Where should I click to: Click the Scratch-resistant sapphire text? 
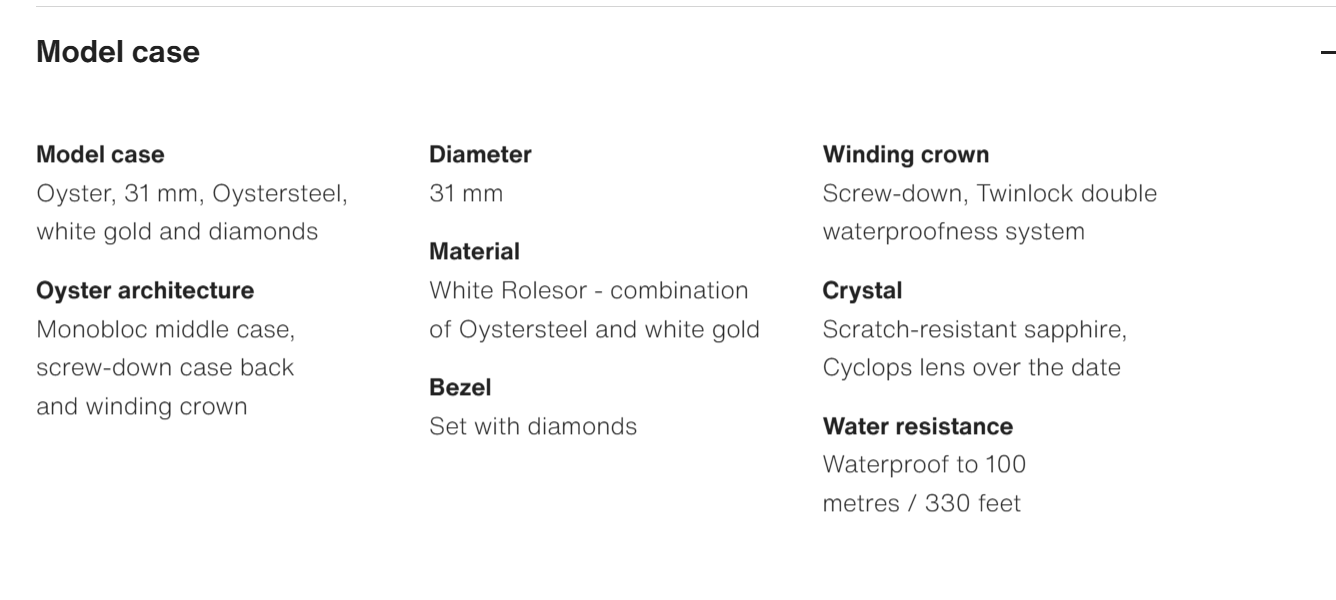pyautogui.click(x=975, y=329)
